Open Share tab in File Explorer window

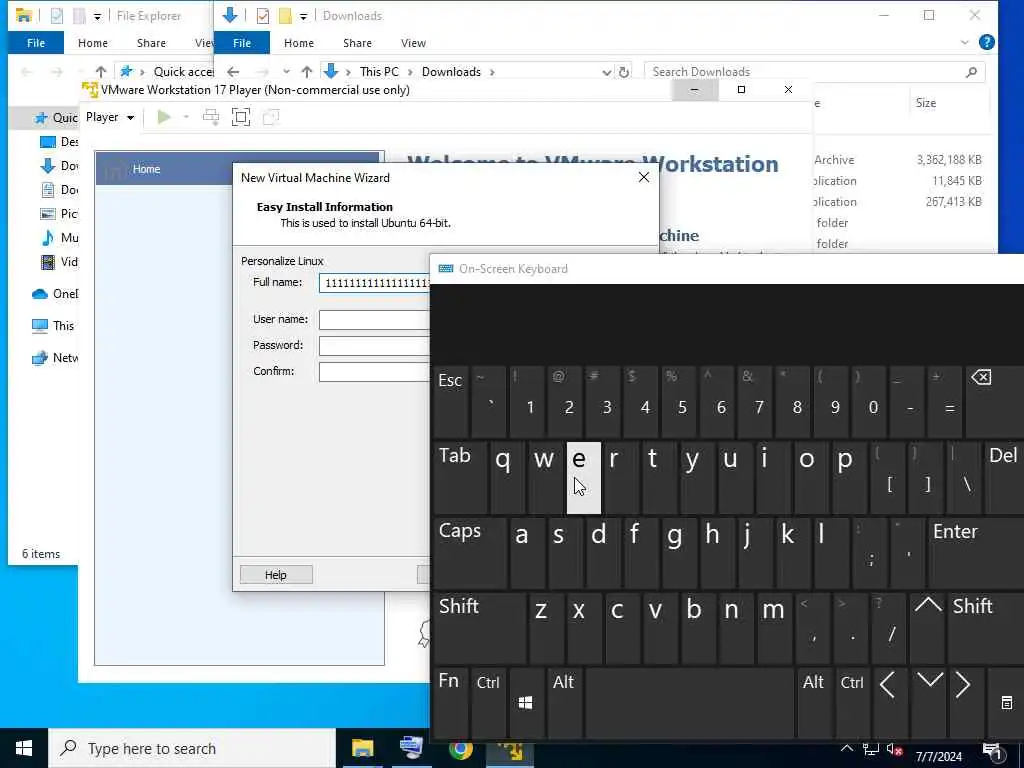tap(152, 43)
